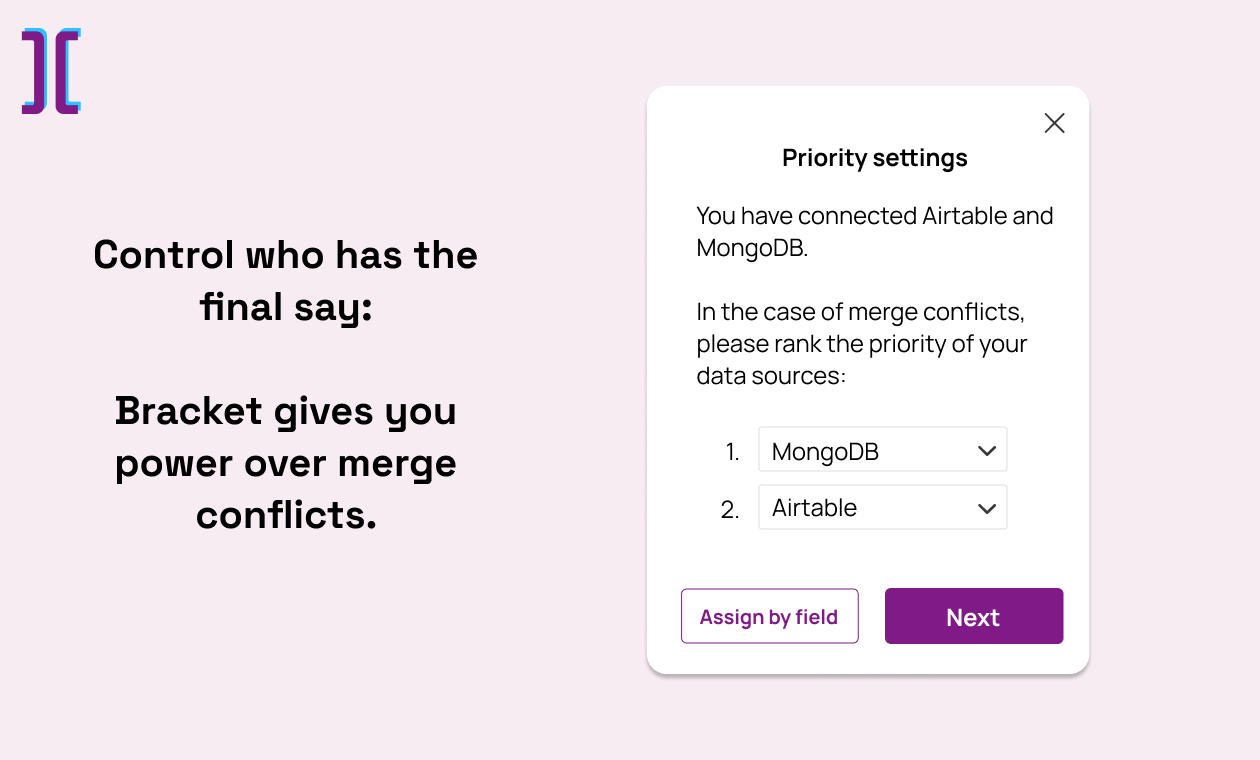This screenshot has width=1260, height=760.
Task: Click the chevron arrow beside Airtable
Action: pos(987,508)
